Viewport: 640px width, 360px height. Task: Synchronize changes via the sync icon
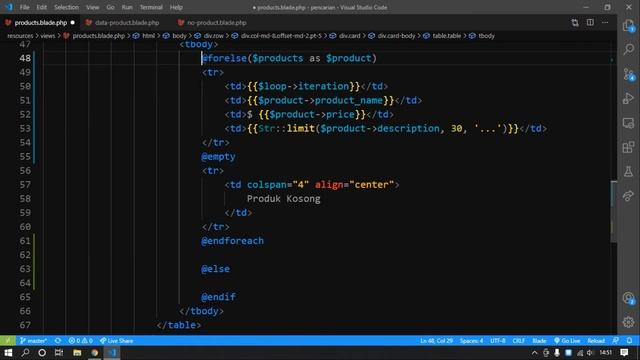tap(58, 341)
